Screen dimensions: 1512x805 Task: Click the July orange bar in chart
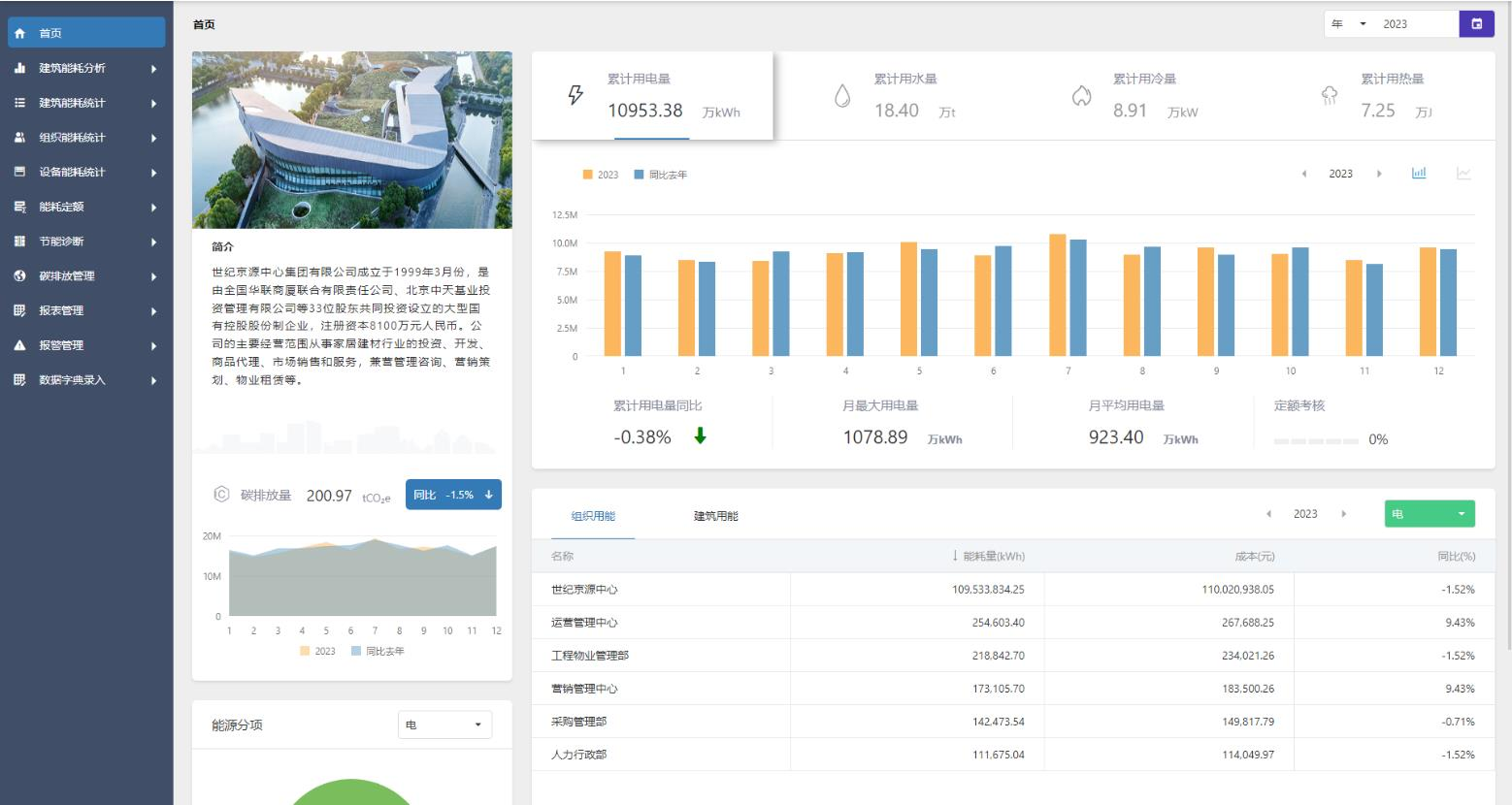(1057, 295)
